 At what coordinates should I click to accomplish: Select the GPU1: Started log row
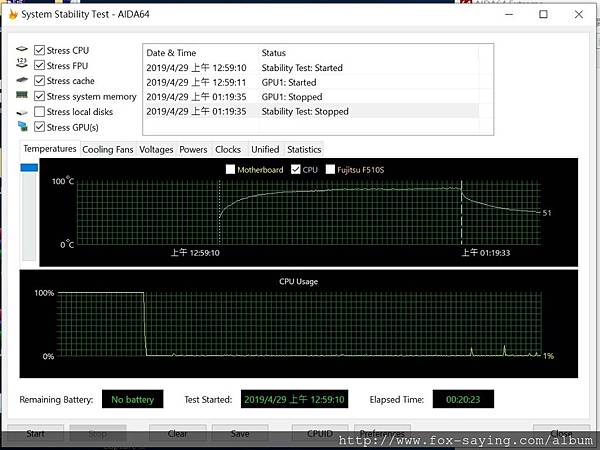coord(311,82)
